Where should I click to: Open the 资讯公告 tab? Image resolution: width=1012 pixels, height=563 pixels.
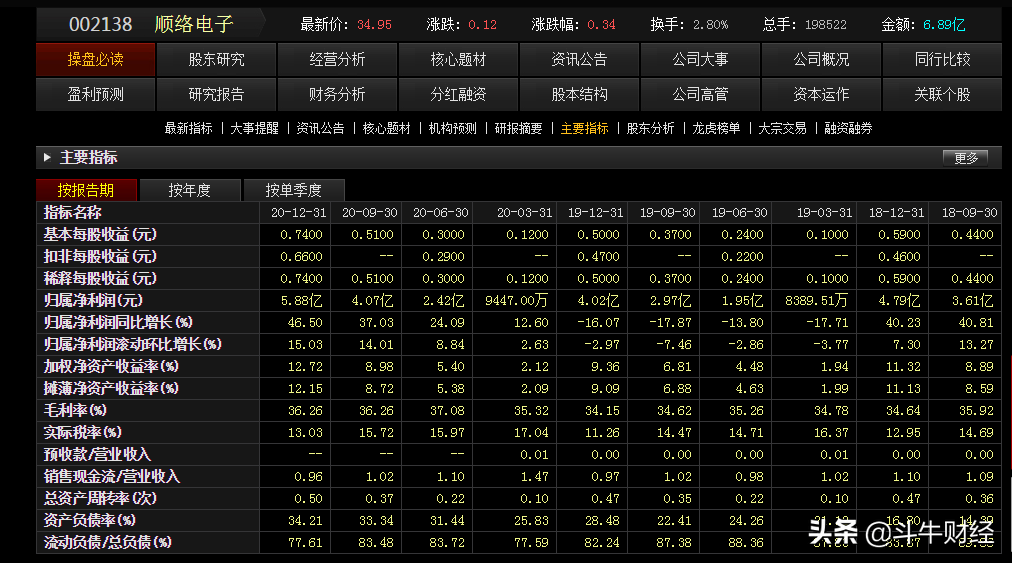[x=579, y=59]
